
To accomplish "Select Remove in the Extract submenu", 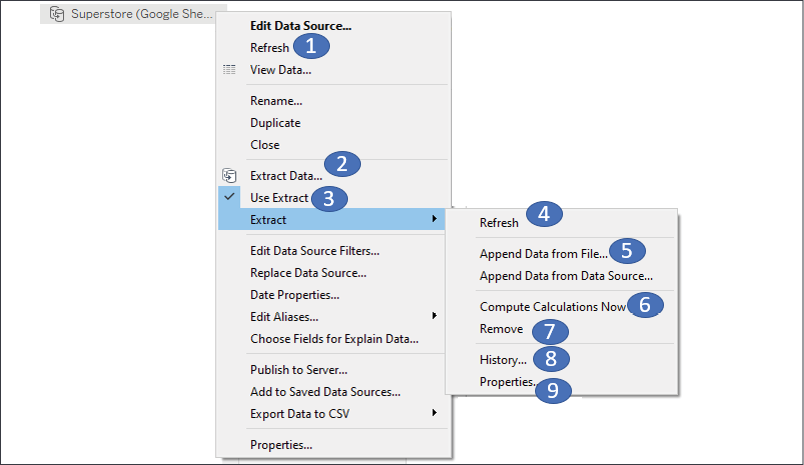I will 501,328.
